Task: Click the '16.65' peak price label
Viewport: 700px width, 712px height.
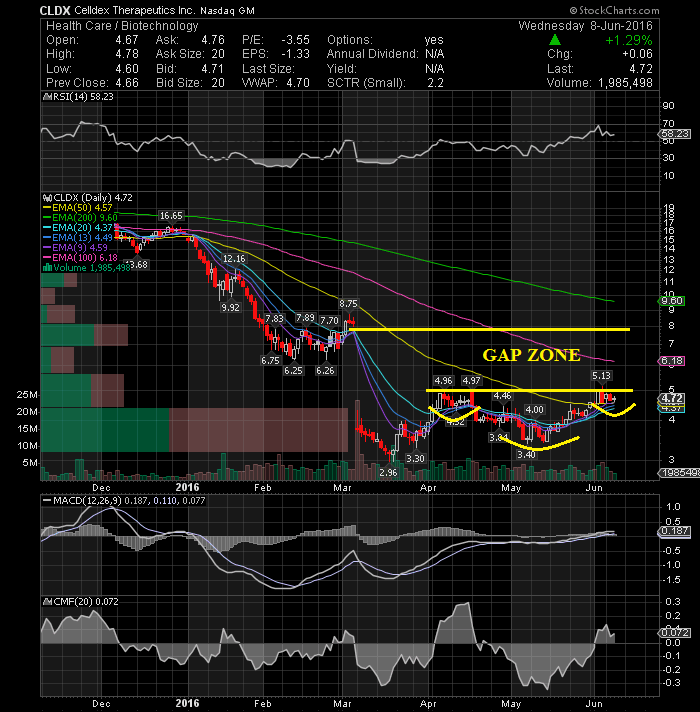Action: pos(171,216)
